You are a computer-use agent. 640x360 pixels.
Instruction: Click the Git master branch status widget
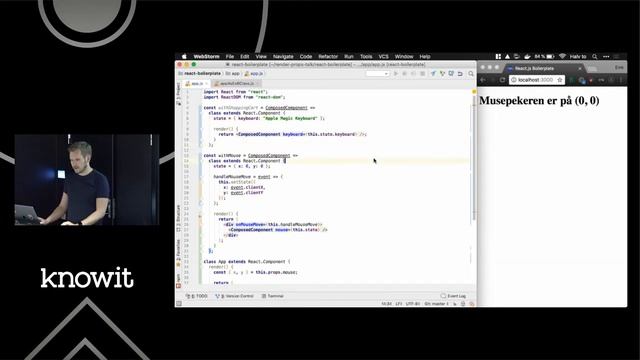tap(436, 304)
